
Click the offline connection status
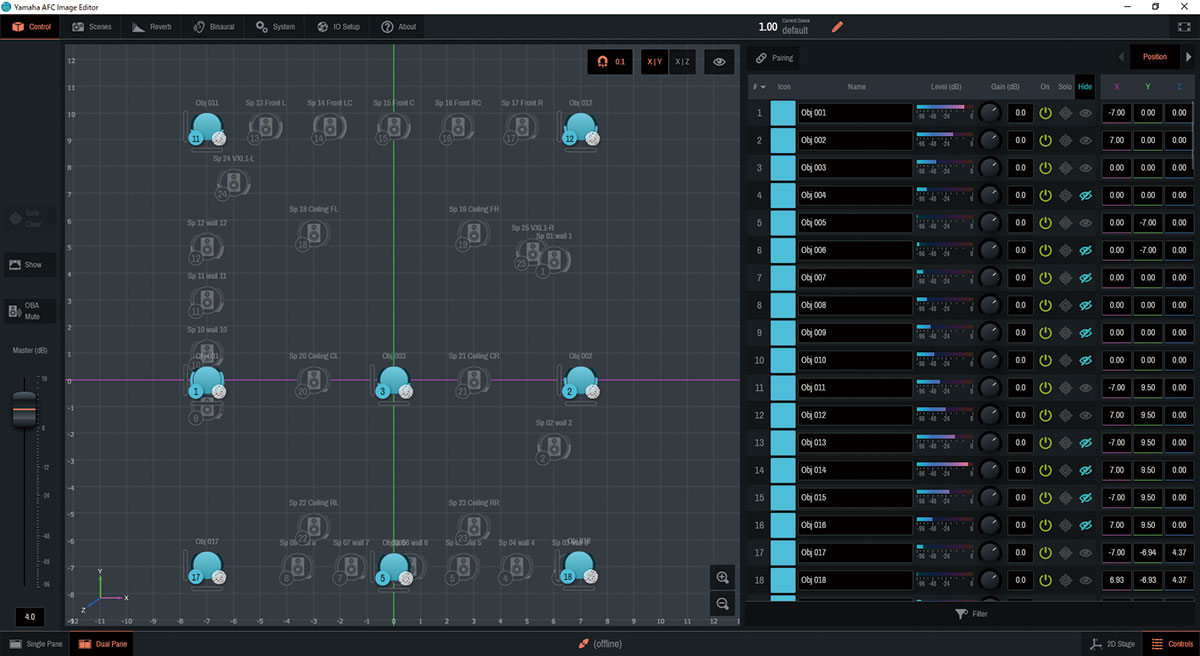click(601, 643)
